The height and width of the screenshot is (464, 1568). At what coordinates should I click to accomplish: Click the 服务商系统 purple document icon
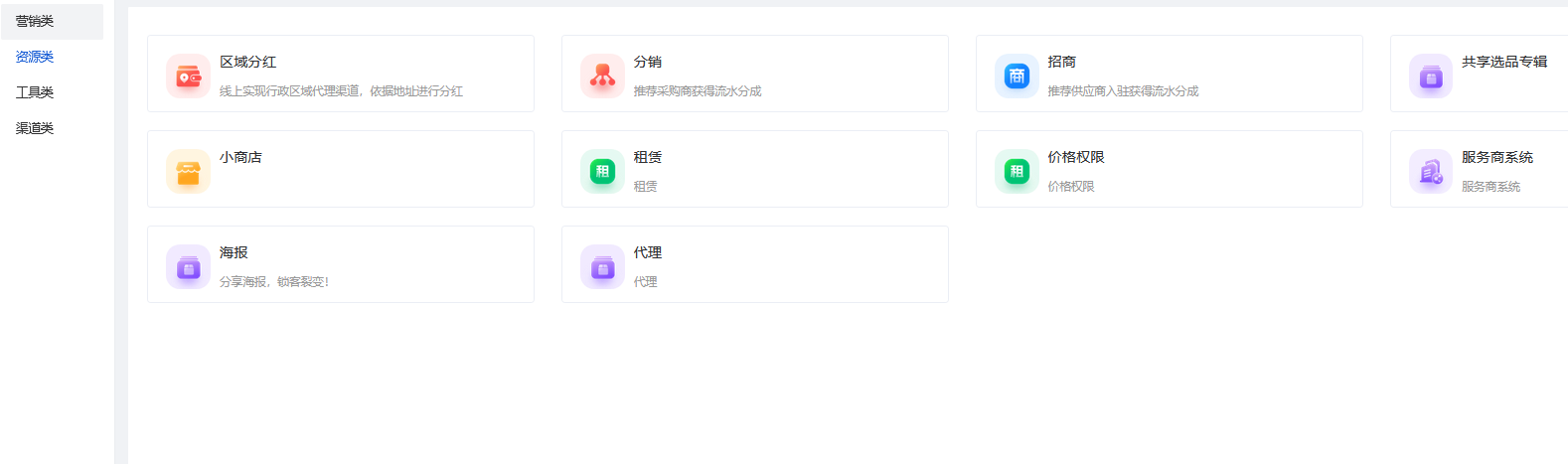[x=1431, y=171]
